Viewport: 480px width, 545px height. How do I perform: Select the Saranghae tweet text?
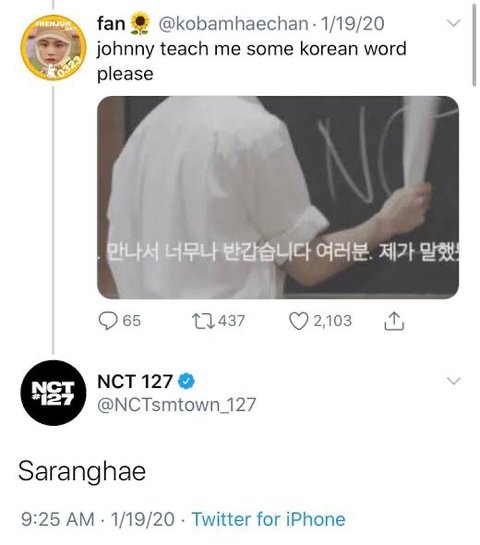[x=82, y=471]
